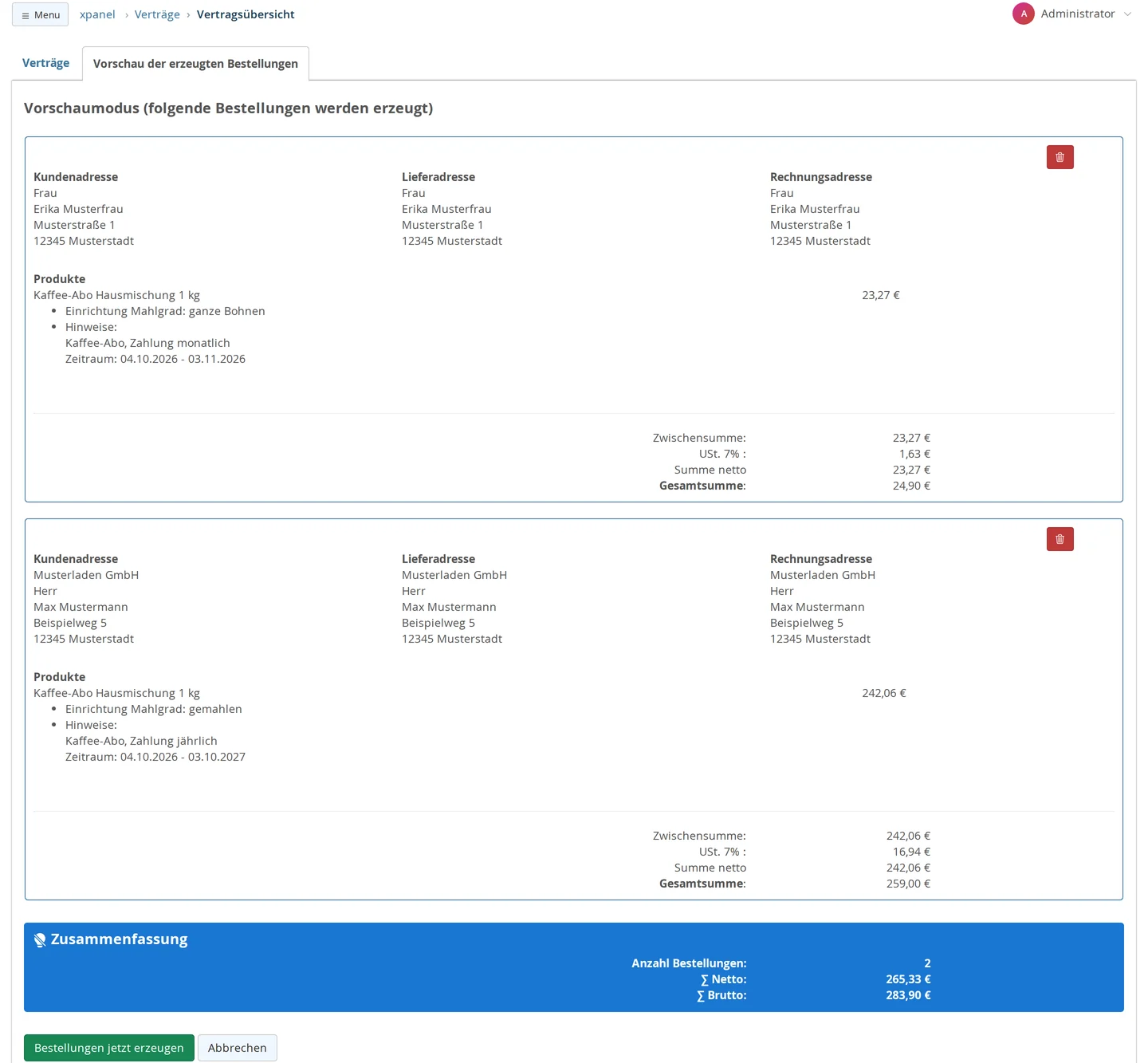Click the Zusammenfassung summary icon

pos(40,940)
